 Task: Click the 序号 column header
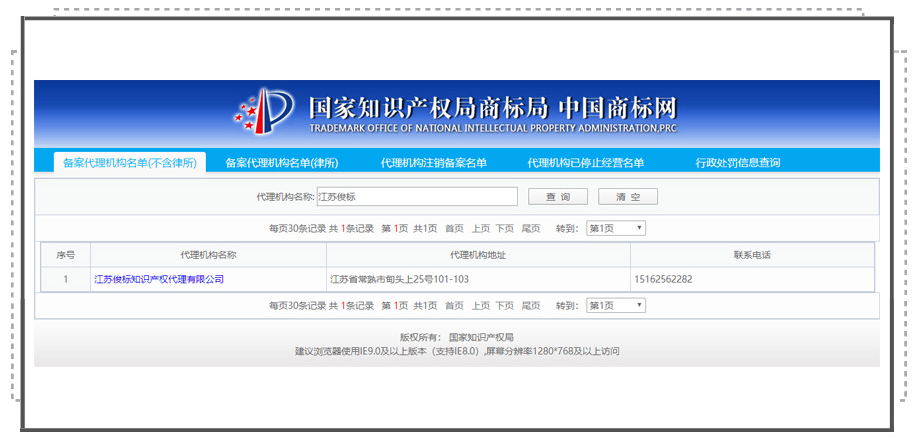(65, 255)
